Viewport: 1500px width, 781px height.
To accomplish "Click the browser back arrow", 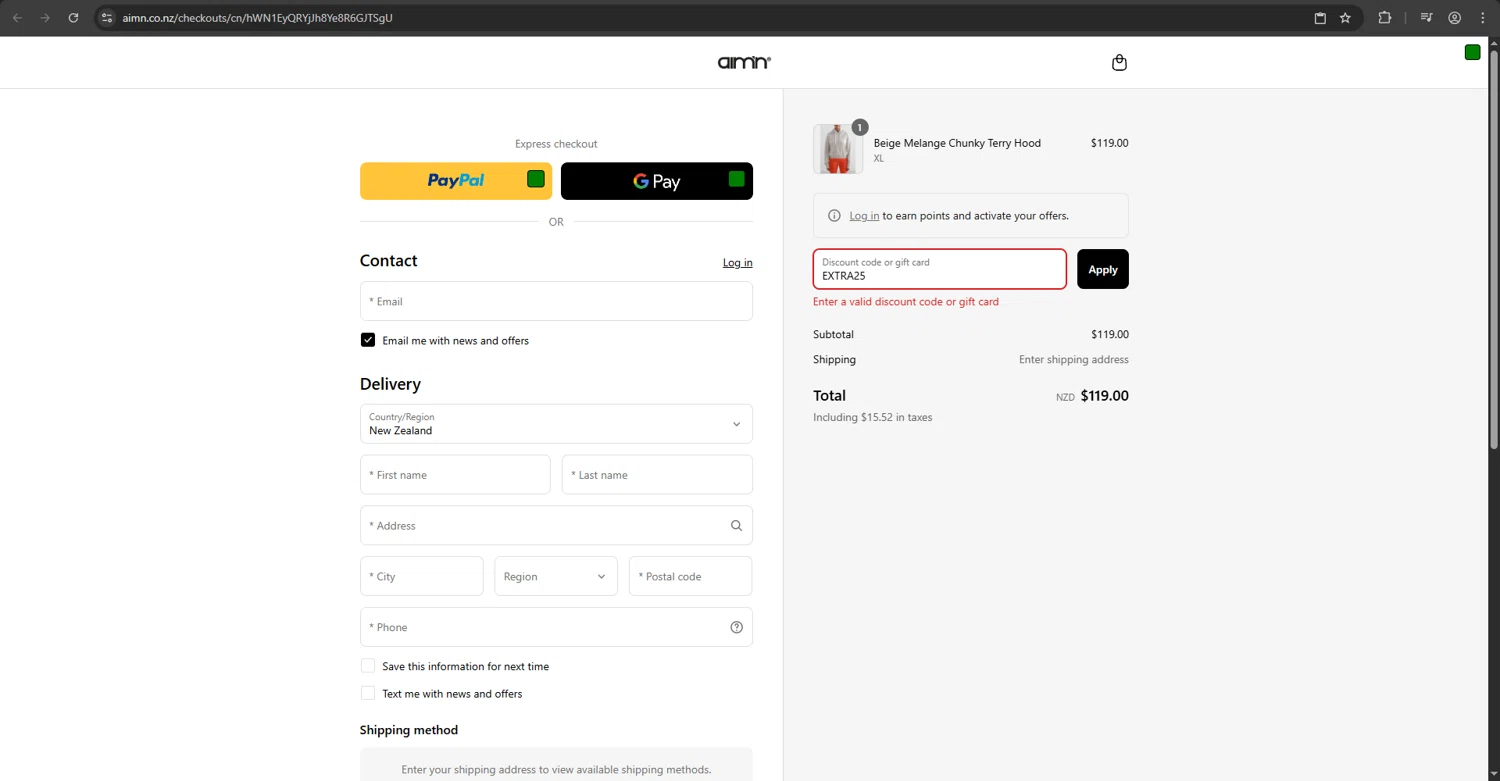I will 17,18.
